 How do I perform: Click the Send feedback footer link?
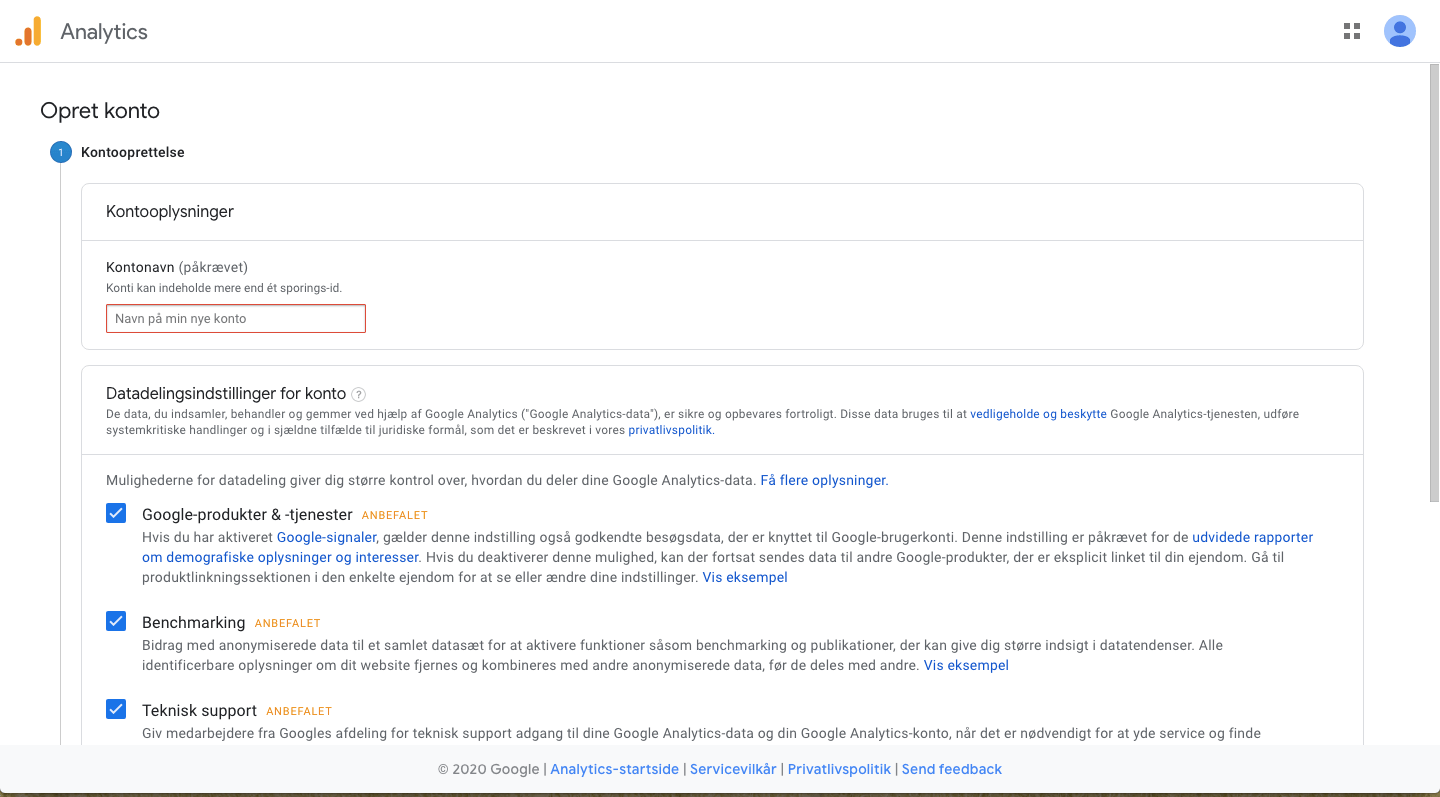click(x=952, y=769)
